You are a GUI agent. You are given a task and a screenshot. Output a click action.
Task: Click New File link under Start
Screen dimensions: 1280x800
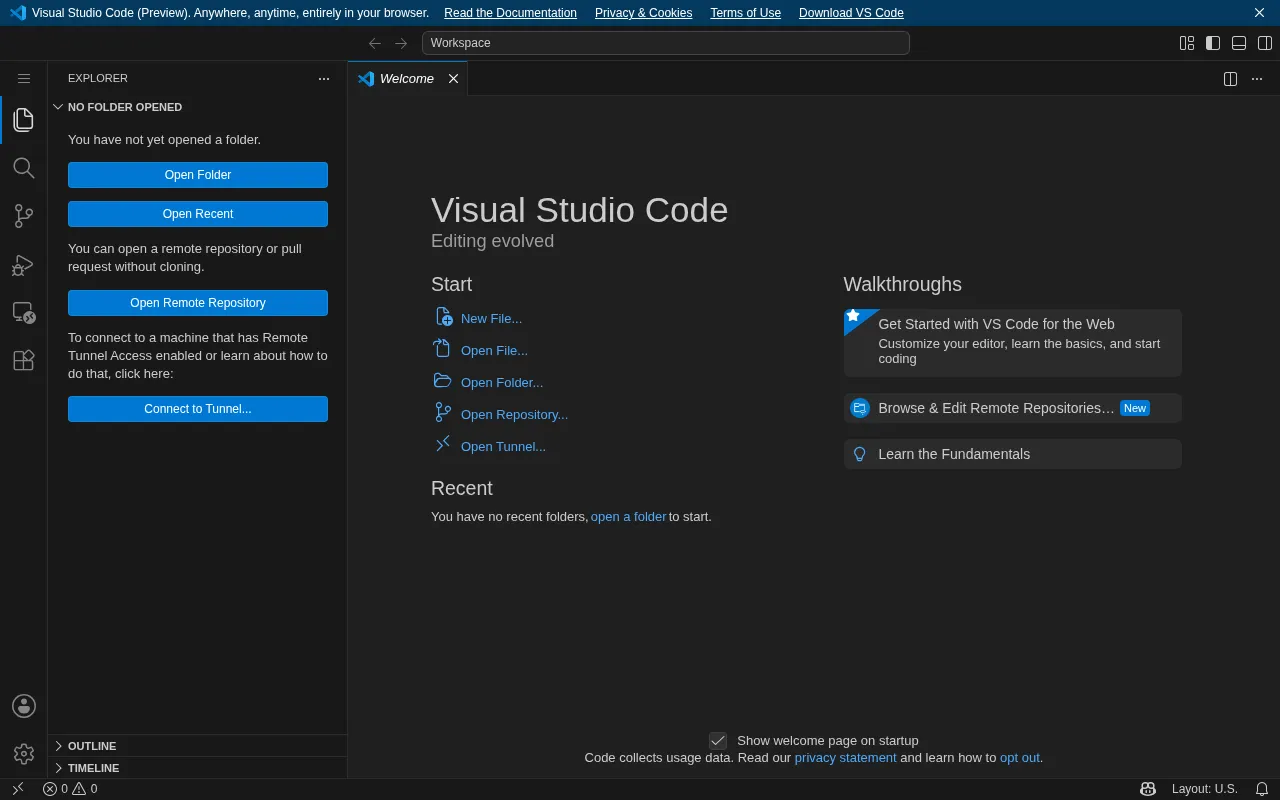(x=491, y=318)
